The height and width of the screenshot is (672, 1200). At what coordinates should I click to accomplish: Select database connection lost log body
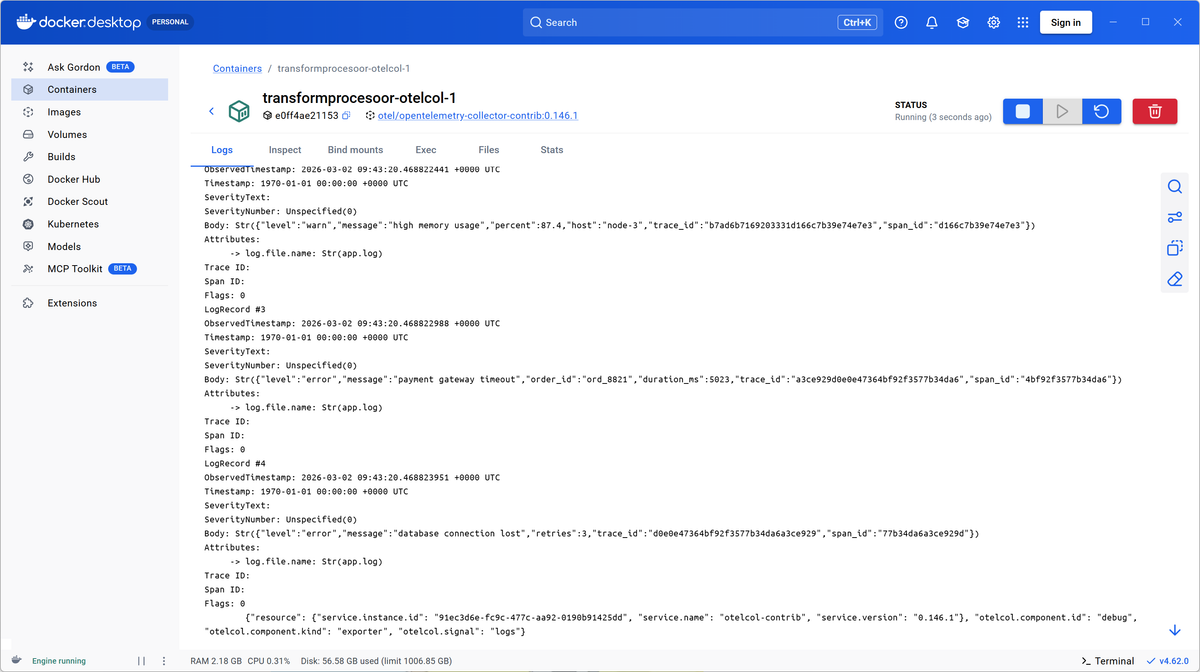tap(592, 534)
